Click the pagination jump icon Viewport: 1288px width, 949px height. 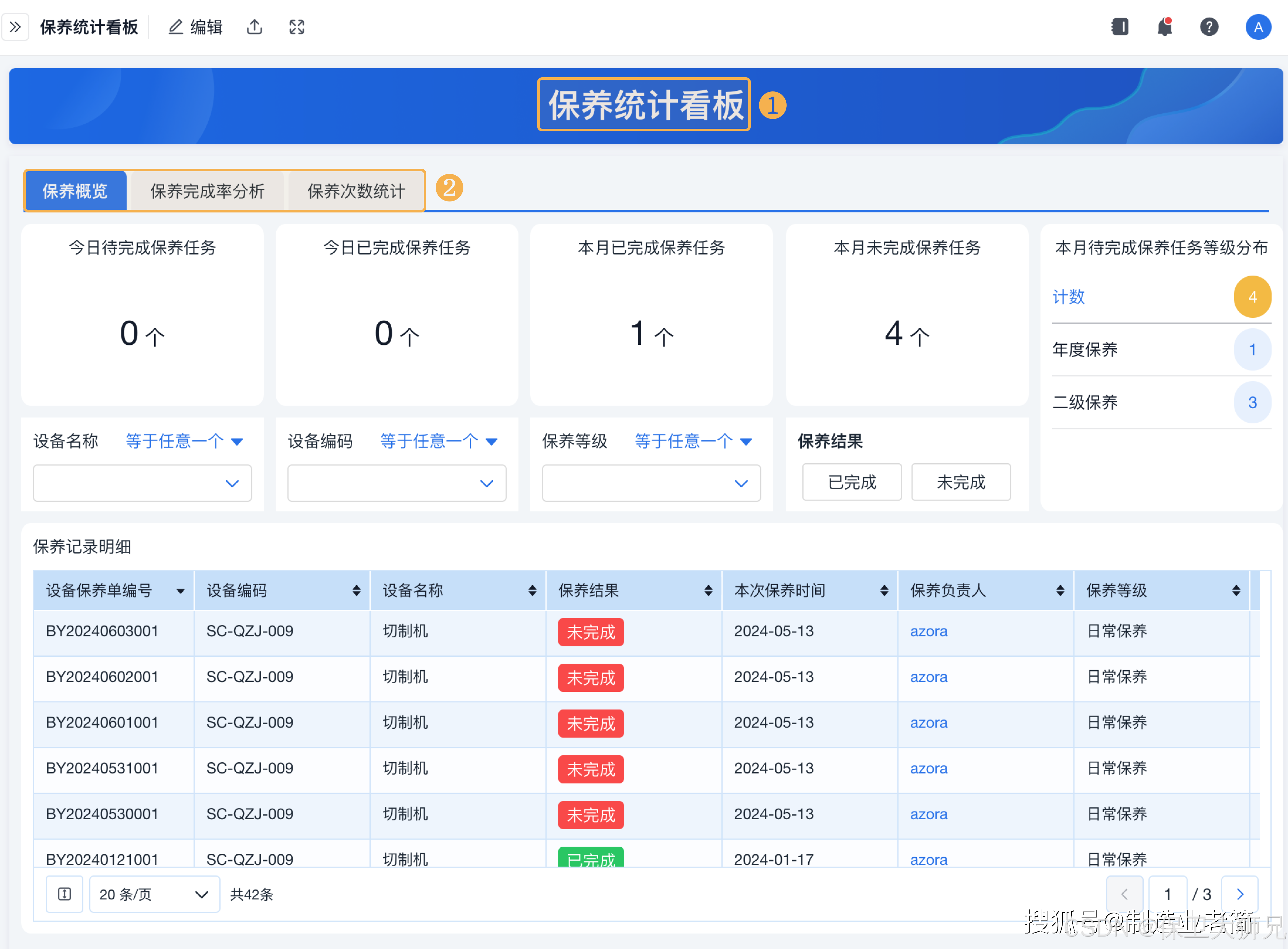[x=64, y=894]
